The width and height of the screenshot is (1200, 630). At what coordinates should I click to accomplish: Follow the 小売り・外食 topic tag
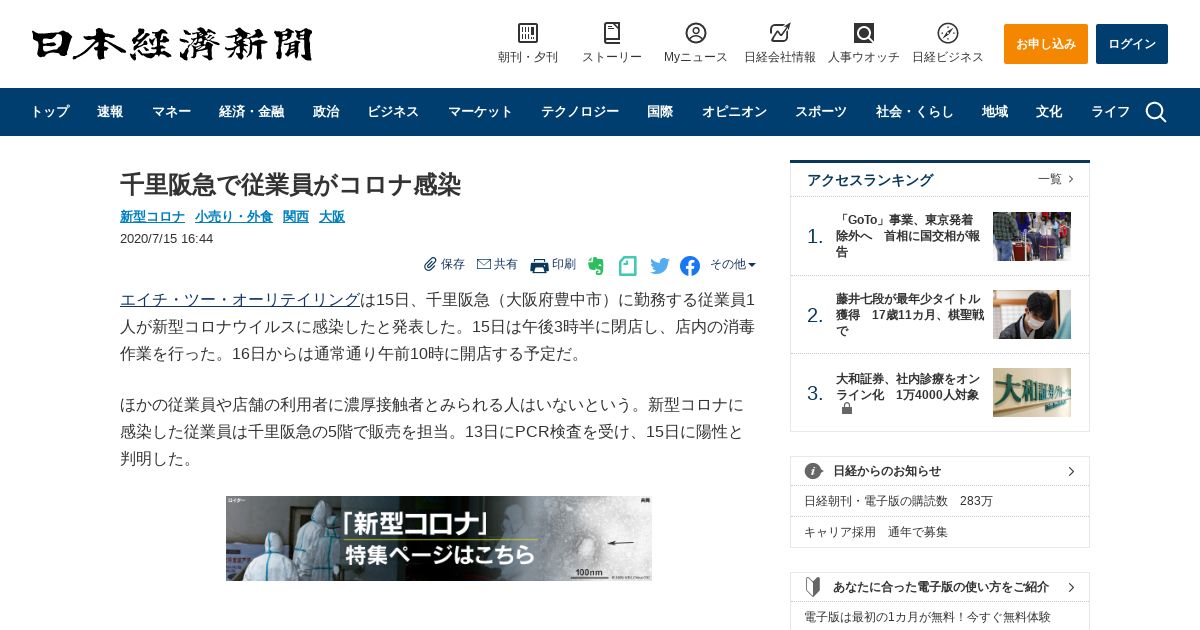[x=234, y=216]
